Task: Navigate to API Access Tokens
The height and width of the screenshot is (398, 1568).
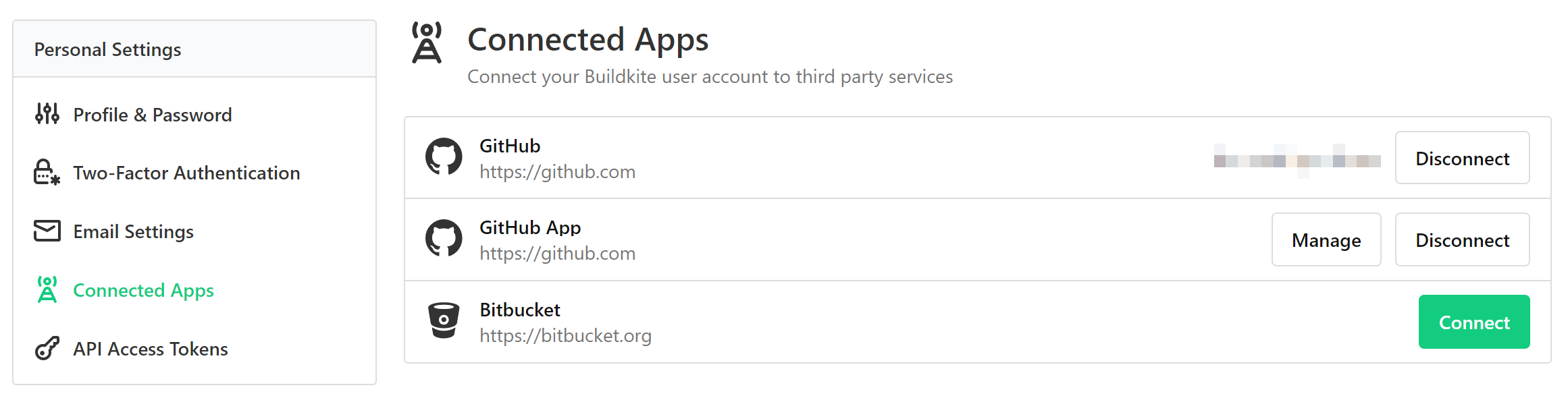Action: [151, 349]
